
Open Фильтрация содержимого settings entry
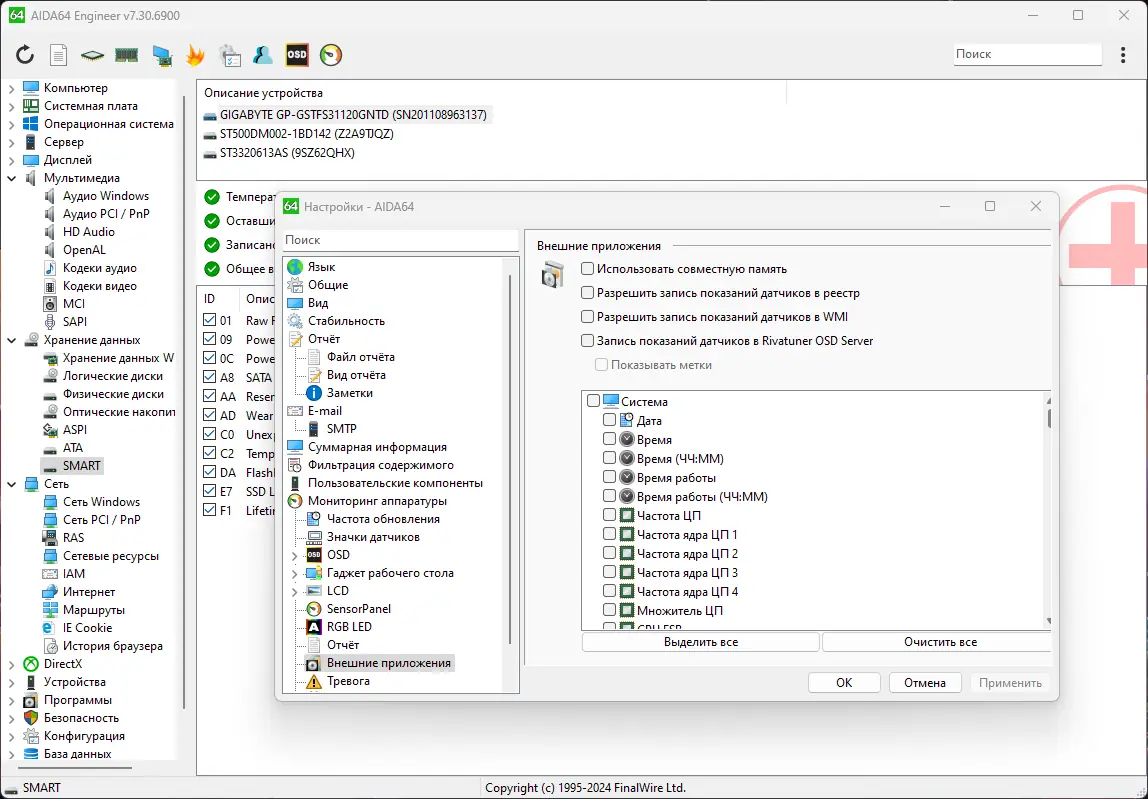[x=381, y=465]
